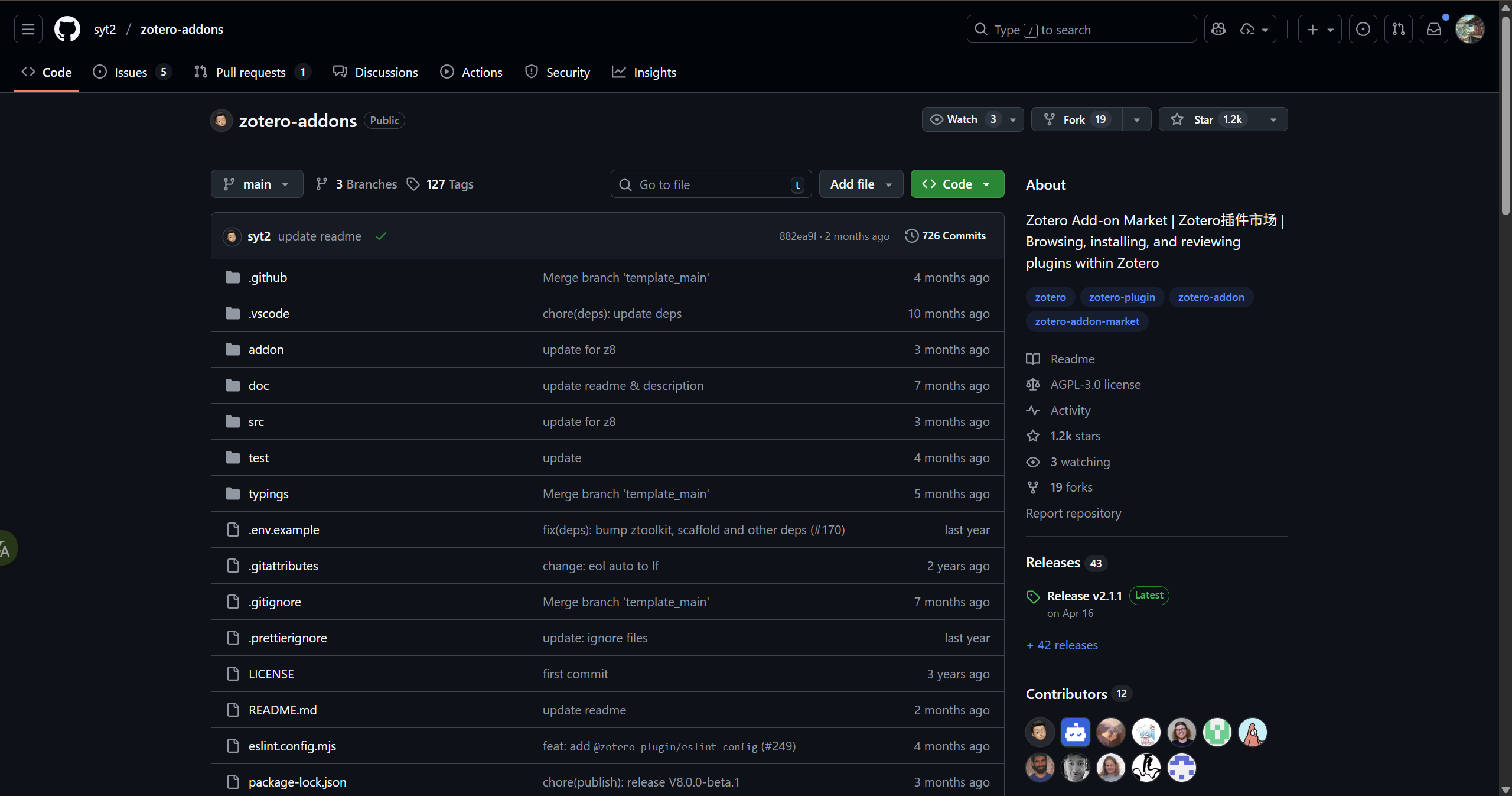Open the notifications inbox icon
1512x796 pixels.
[1434, 29]
